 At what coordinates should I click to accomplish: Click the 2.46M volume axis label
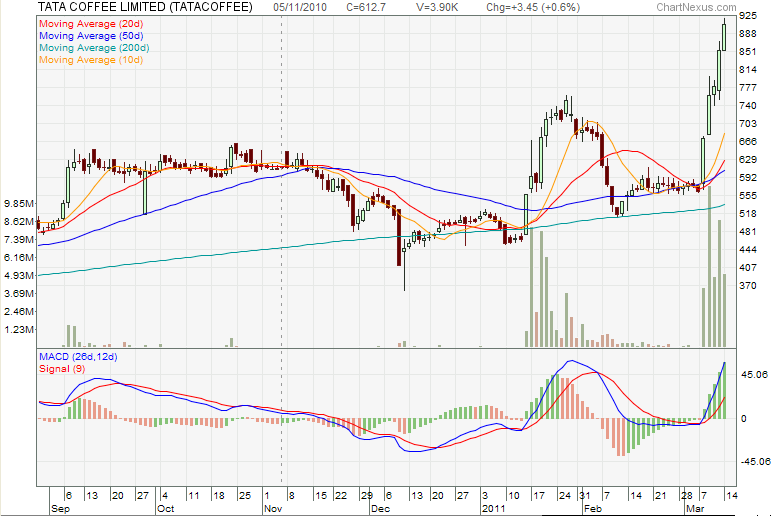point(19,311)
